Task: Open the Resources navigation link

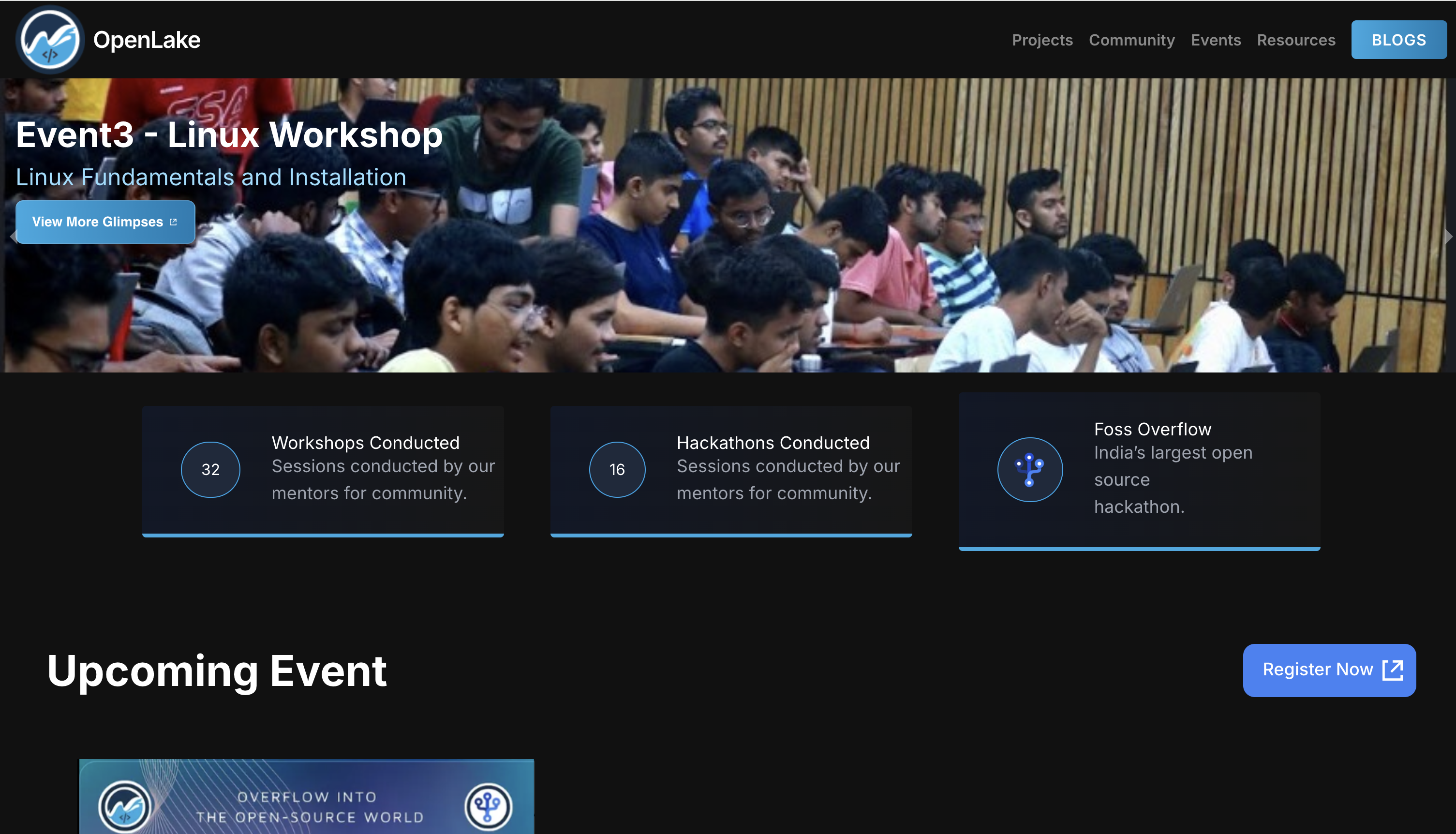Action: pos(1295,40)
